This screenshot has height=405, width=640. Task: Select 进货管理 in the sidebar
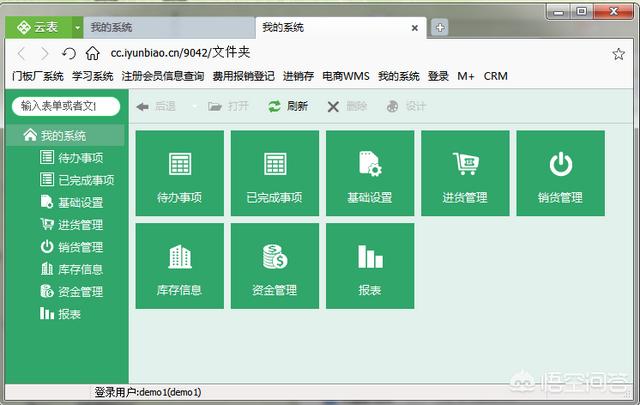click(71, 225)
